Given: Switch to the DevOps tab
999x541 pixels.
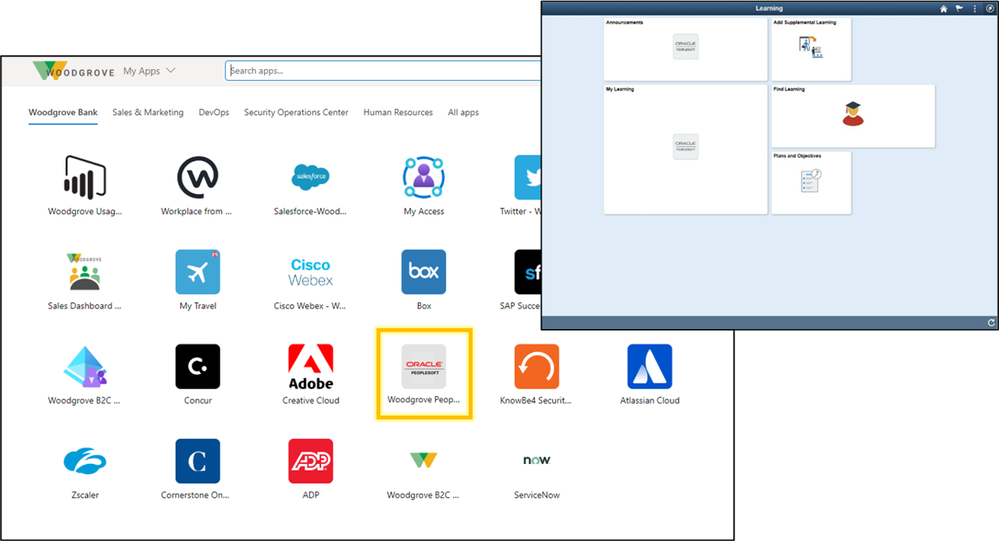Looking at the screenshot, I should point(213,112).
